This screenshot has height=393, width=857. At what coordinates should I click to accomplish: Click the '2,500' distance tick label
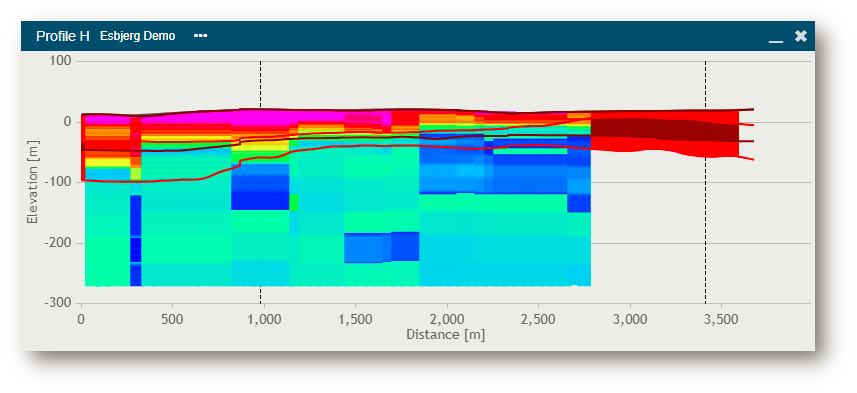tap(538, 319)
